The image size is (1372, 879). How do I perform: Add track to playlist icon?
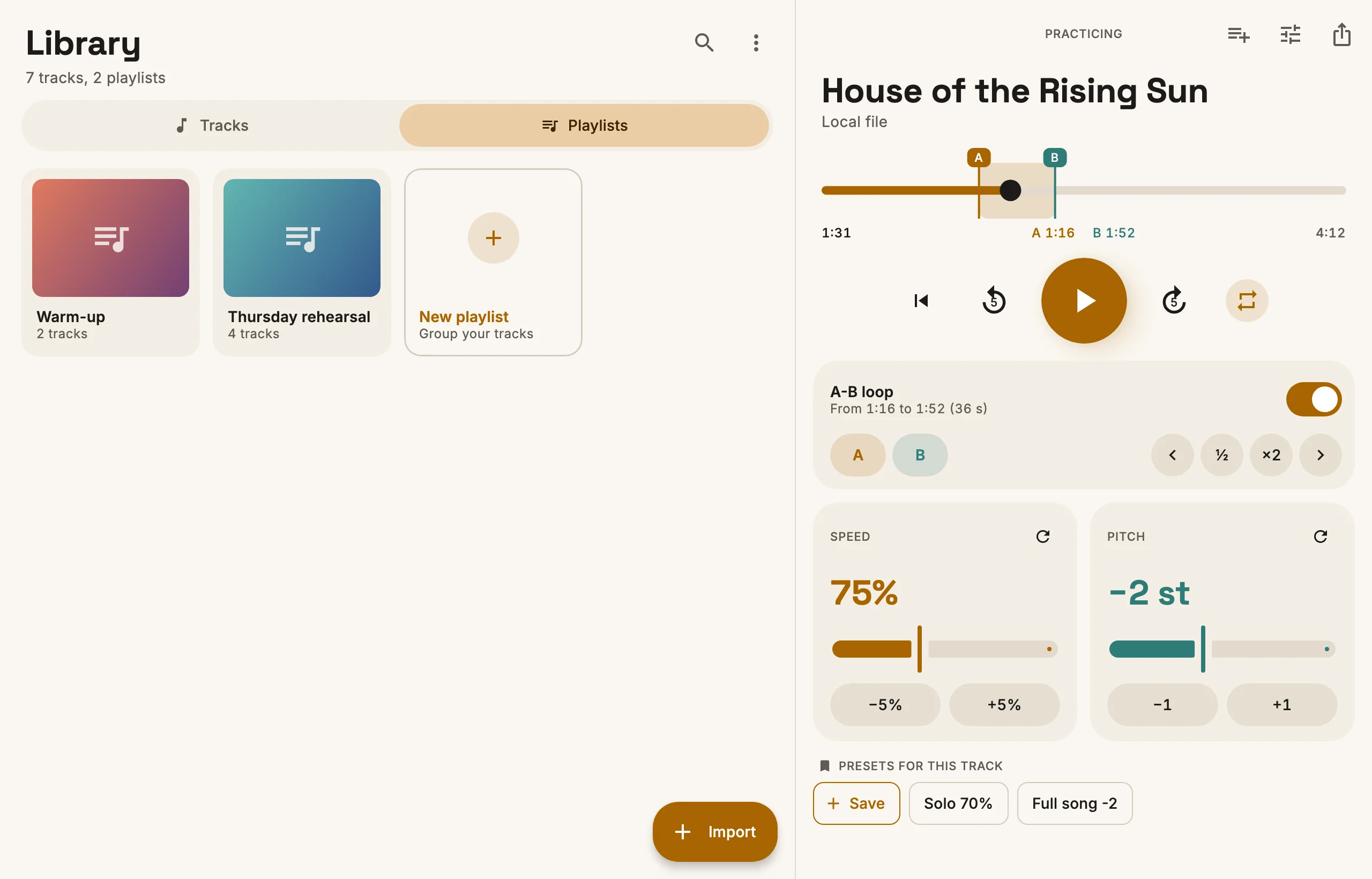pyautogui.click(x=1239, y=34)
